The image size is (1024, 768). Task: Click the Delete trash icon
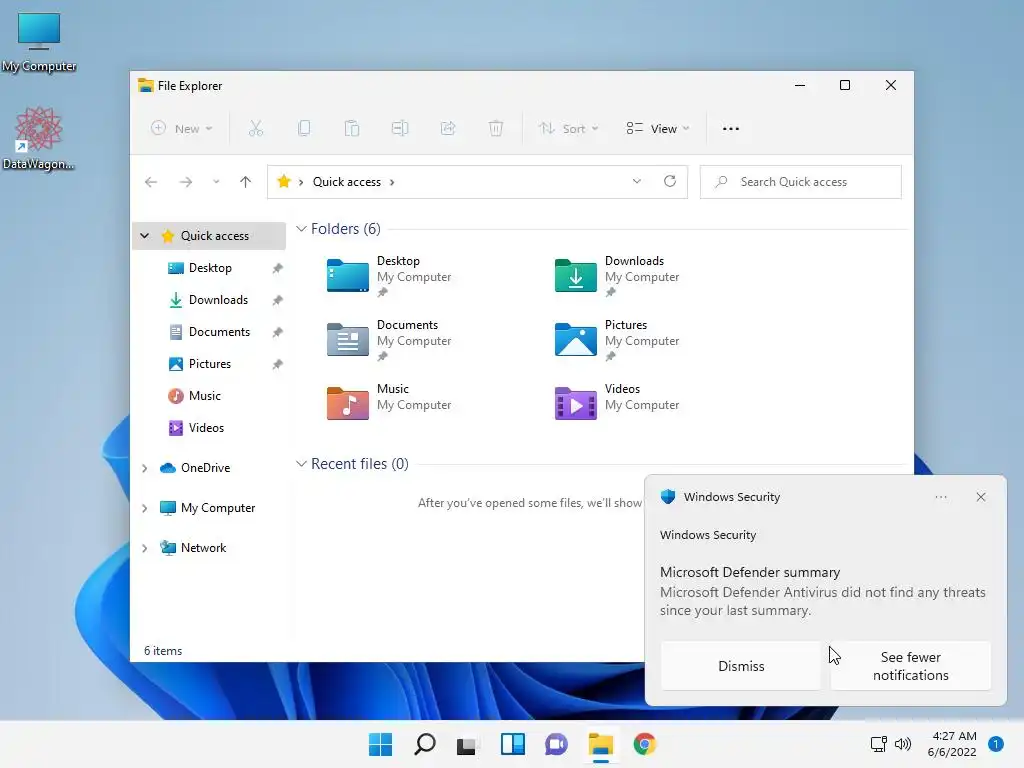point(496,129)
